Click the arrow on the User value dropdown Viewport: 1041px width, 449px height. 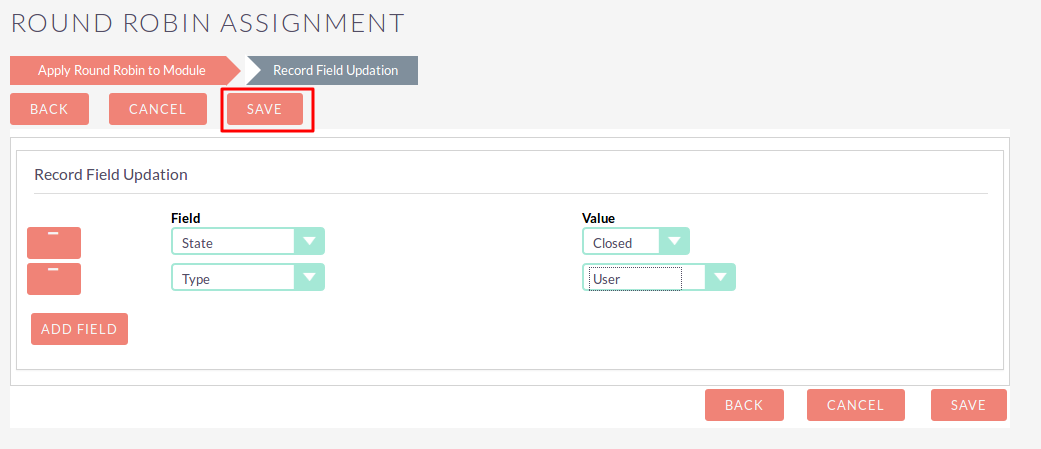pyautogui.click(x=720, y=278)
